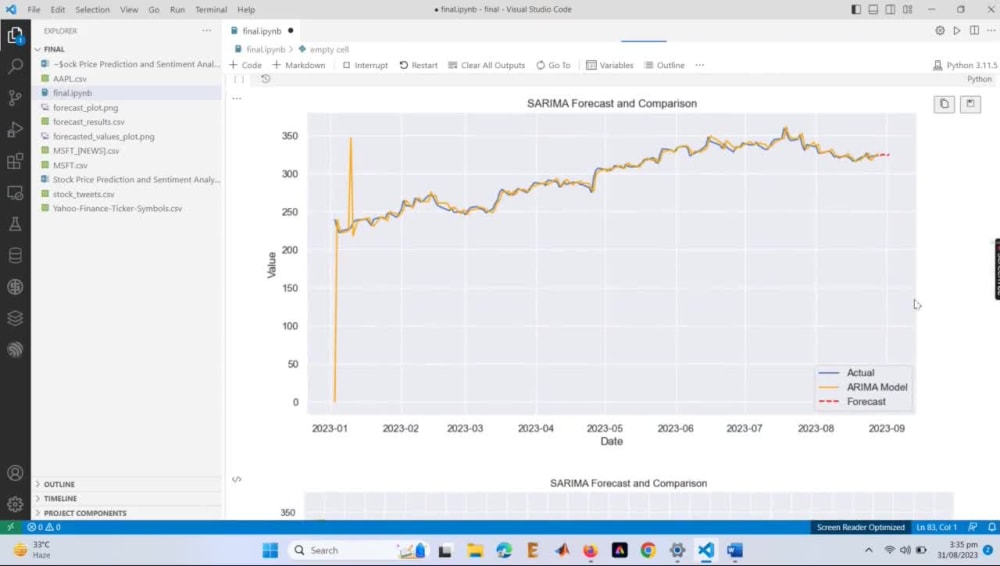Open editor title more actions ellipsis
This screenshot has width=1000, height=566.
(991, 31)
